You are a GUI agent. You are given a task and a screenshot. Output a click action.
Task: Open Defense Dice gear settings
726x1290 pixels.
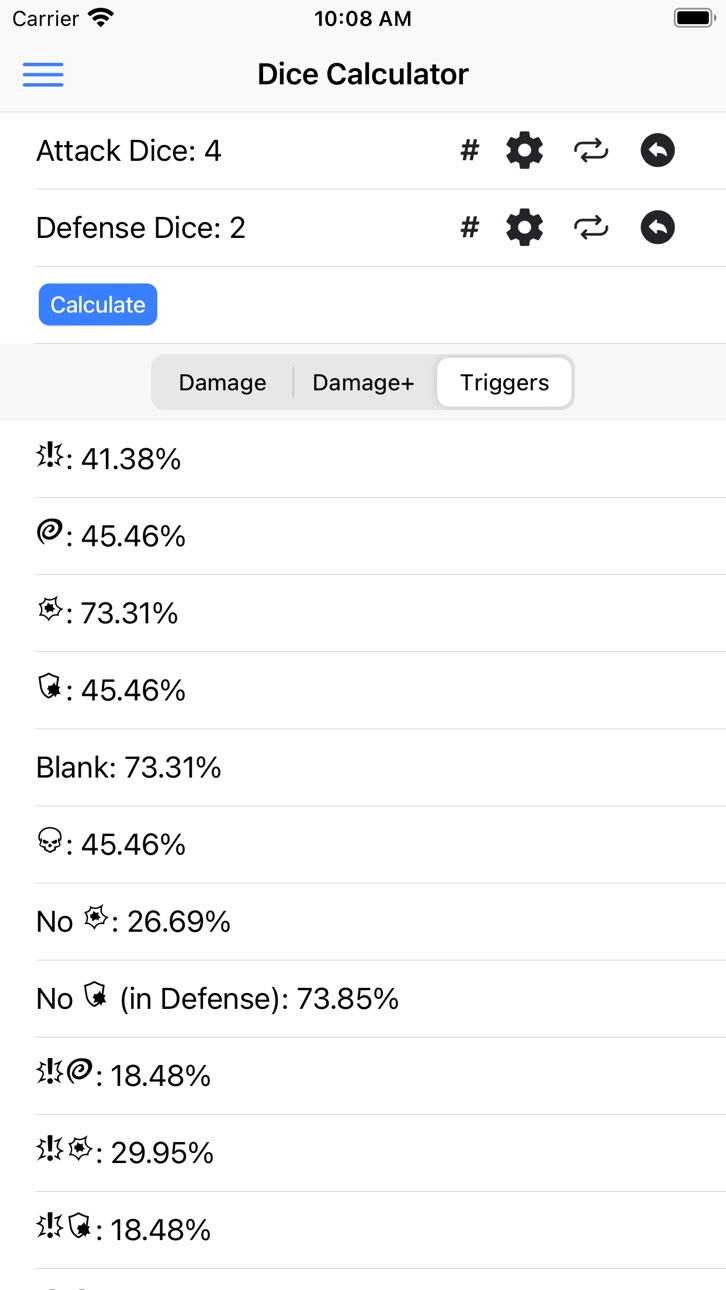(524, 228)
